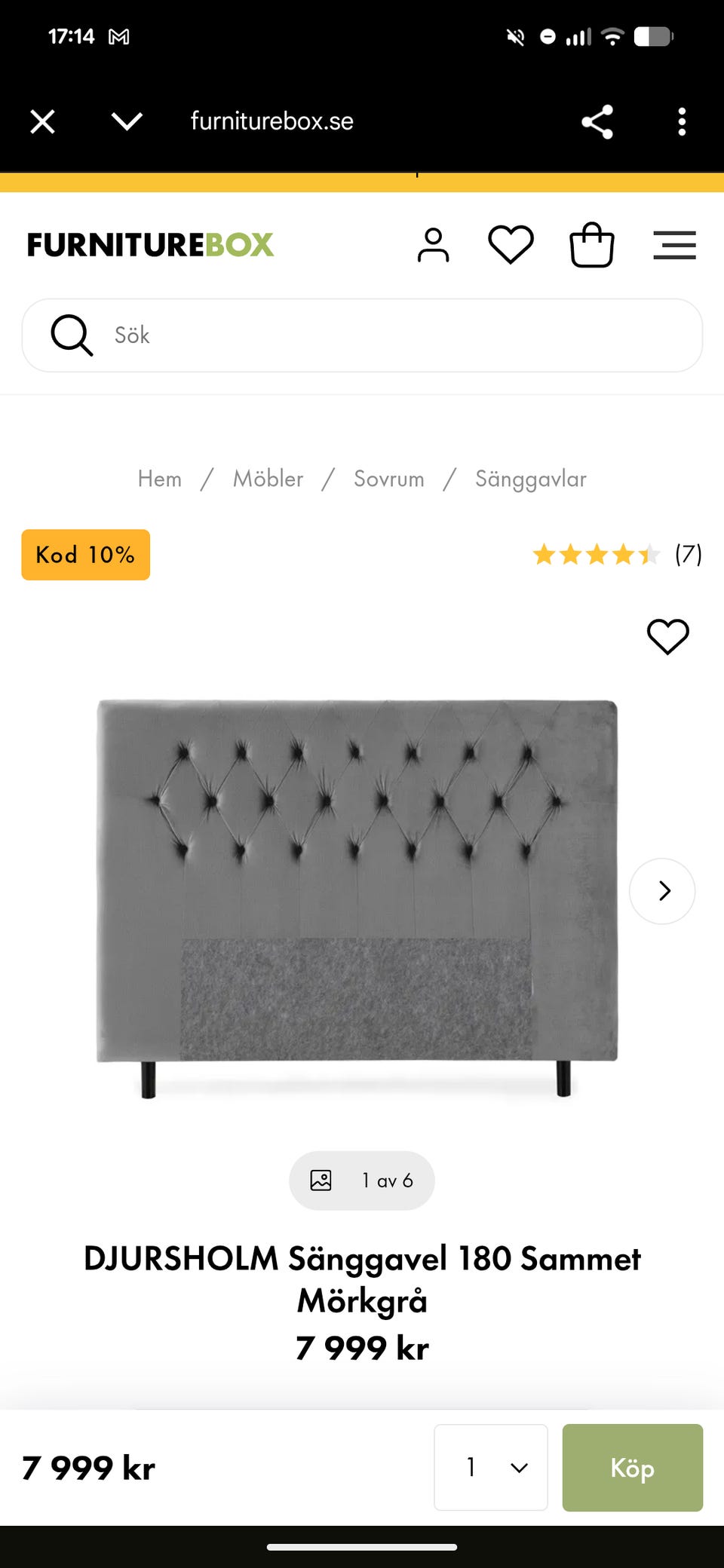Expand the quantity dropdown
724x1568 pixels.
coord(491,1467)
